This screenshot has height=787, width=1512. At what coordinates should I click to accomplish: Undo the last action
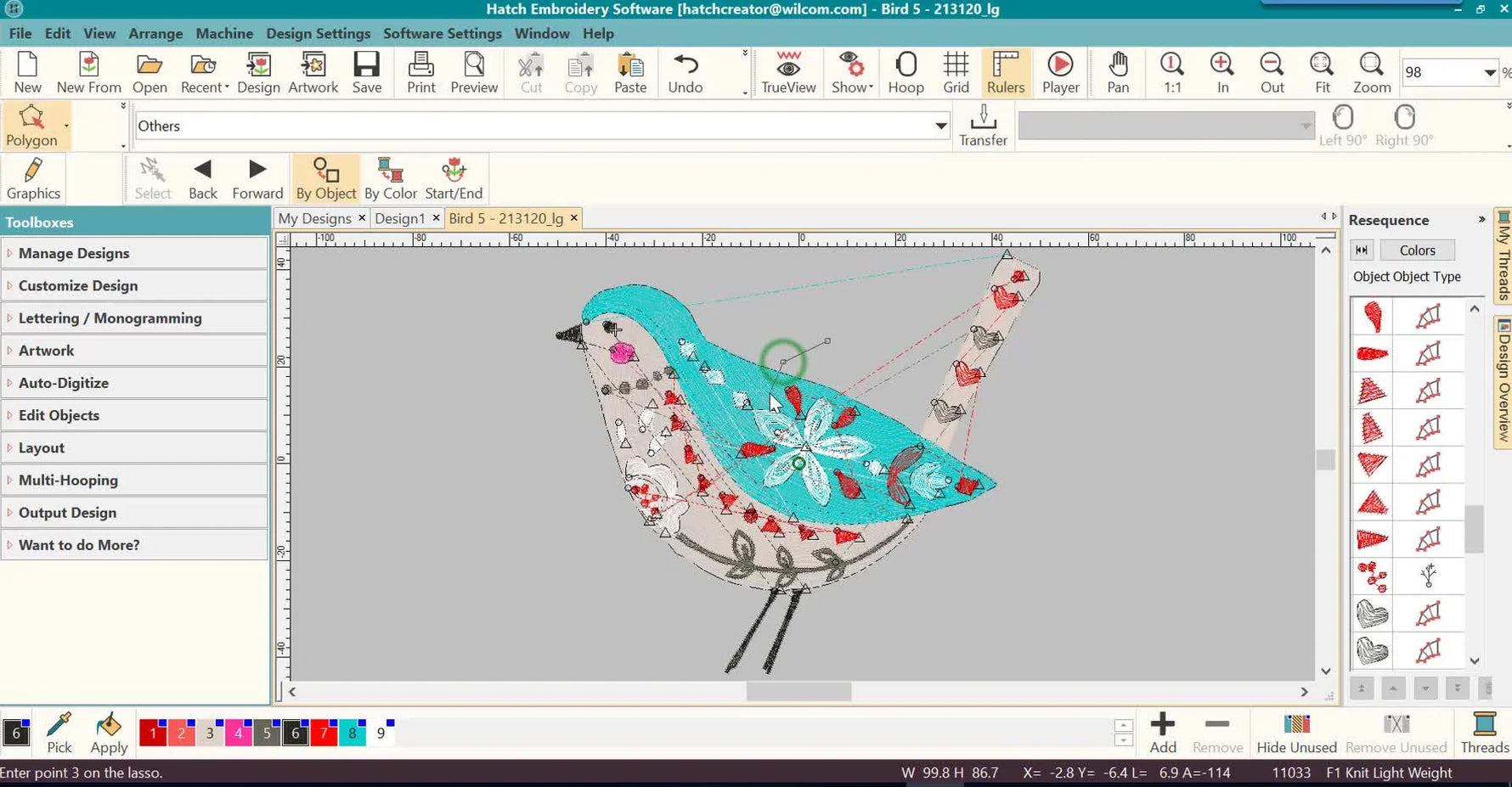tap(685, 72)
